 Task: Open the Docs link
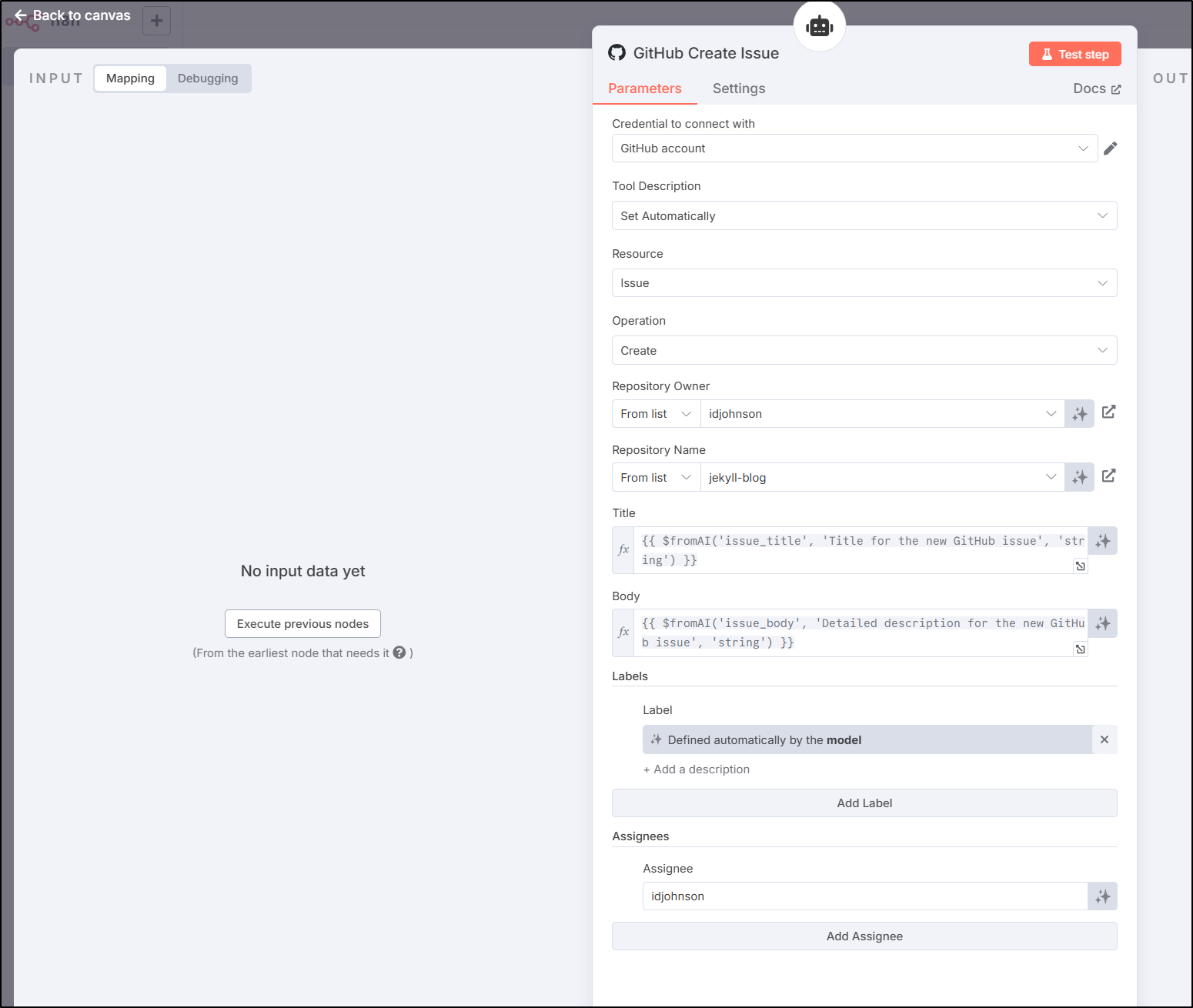(1097, 88)
